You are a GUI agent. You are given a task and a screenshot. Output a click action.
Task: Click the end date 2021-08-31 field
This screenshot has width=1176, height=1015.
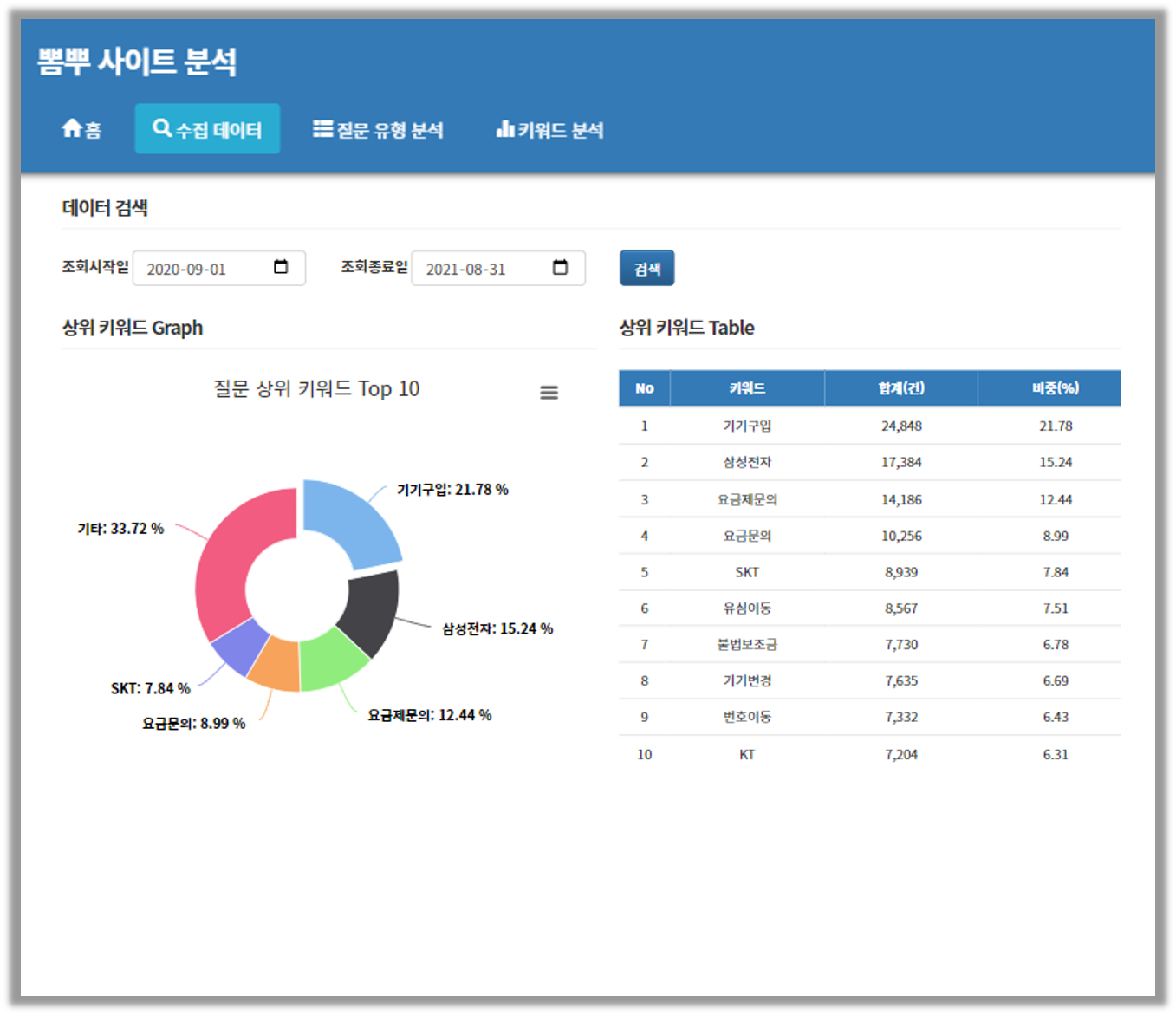(x=481, y=269)
